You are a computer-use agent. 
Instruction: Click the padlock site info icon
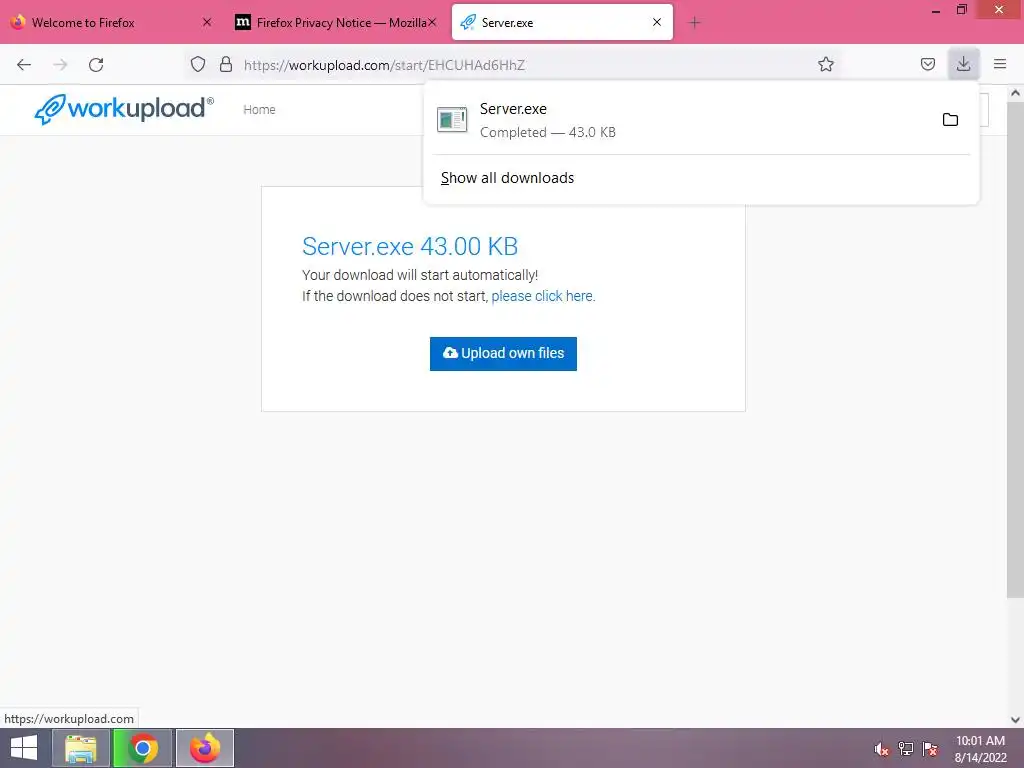click(x=226, y=64)
